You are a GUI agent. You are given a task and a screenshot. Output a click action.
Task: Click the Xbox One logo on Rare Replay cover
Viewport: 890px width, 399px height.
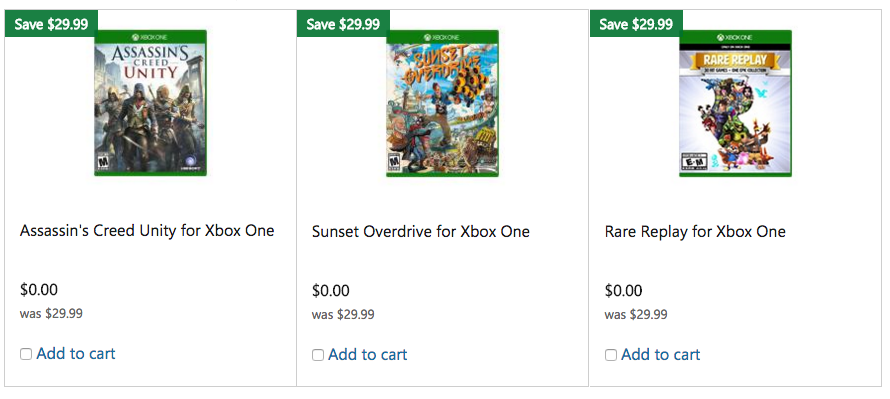point(736,37)
